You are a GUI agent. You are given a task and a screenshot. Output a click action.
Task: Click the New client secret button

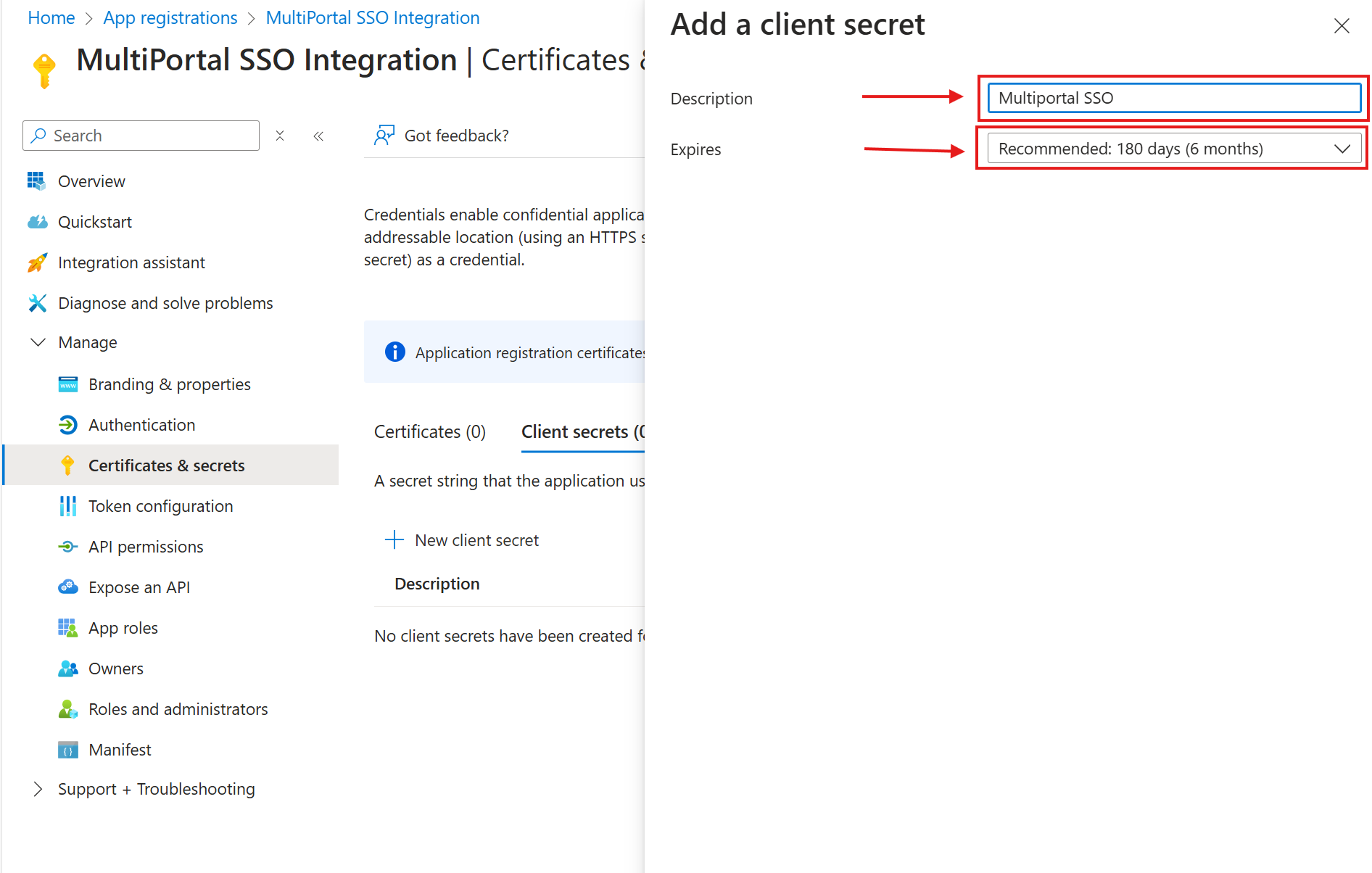(x=462, y=540)
